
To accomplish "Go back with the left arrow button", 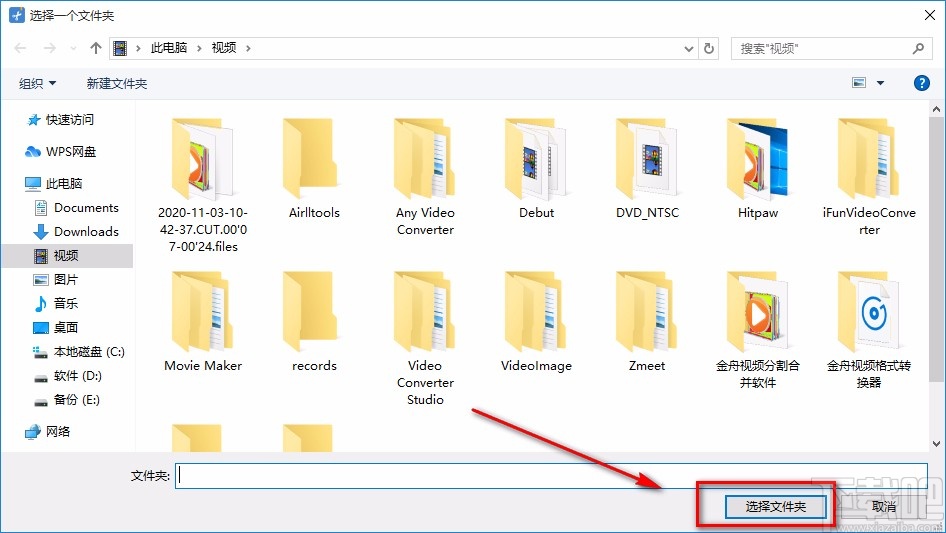I will (x=21, y=48).
